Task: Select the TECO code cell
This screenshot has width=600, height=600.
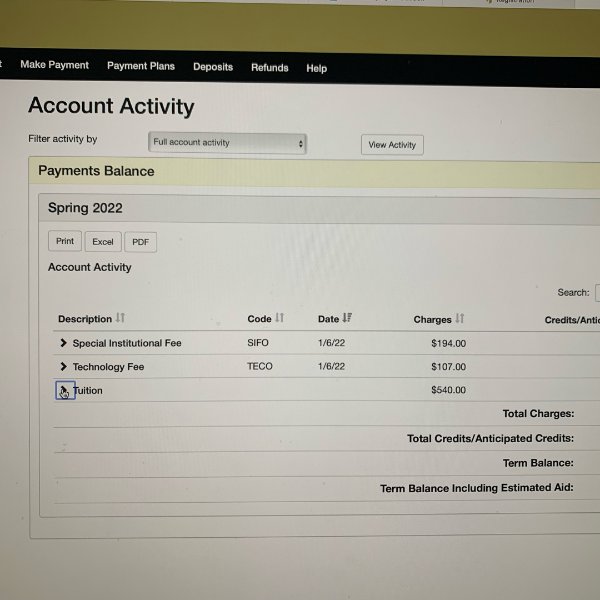Action: pos(260,366)
